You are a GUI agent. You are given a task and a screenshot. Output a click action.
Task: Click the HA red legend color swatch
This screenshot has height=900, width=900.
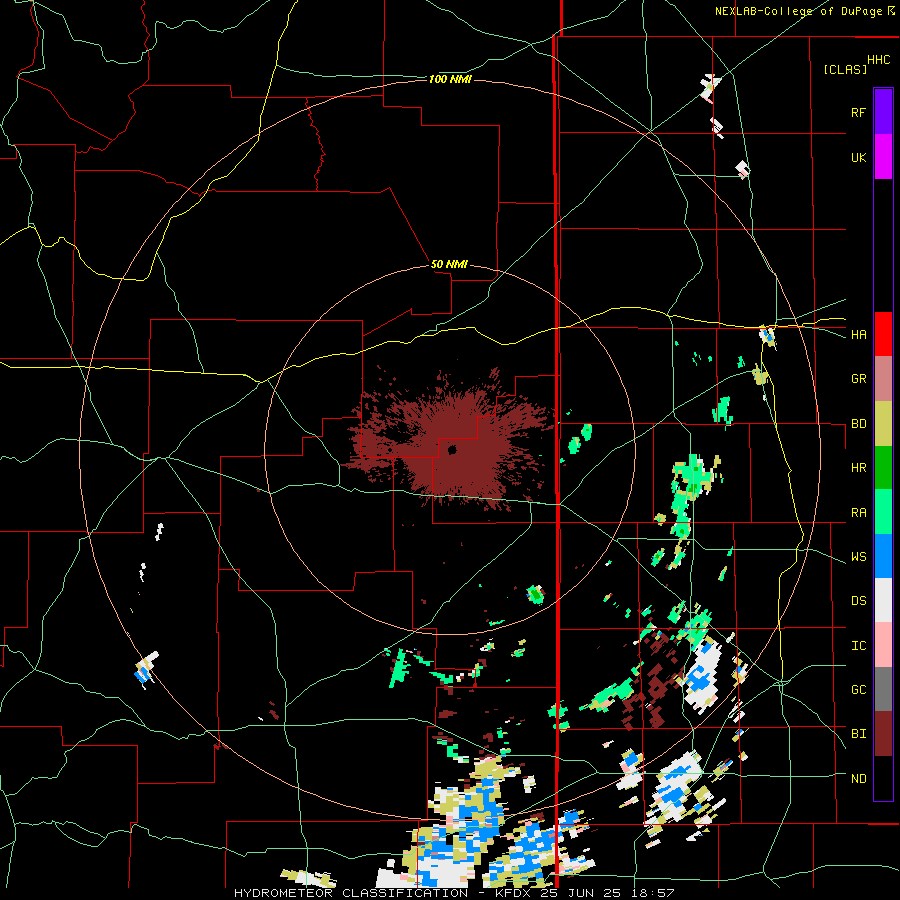pyautogui.click(x=883, y=334)
